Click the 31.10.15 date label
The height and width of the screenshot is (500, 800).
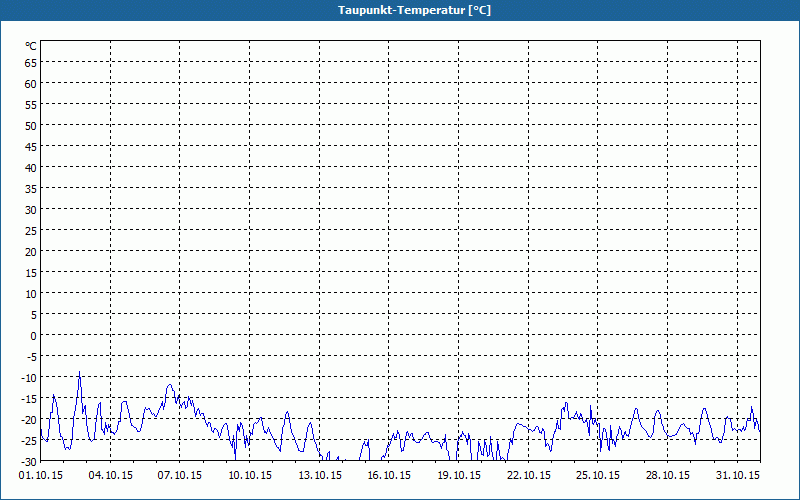(x=737, y=476)
